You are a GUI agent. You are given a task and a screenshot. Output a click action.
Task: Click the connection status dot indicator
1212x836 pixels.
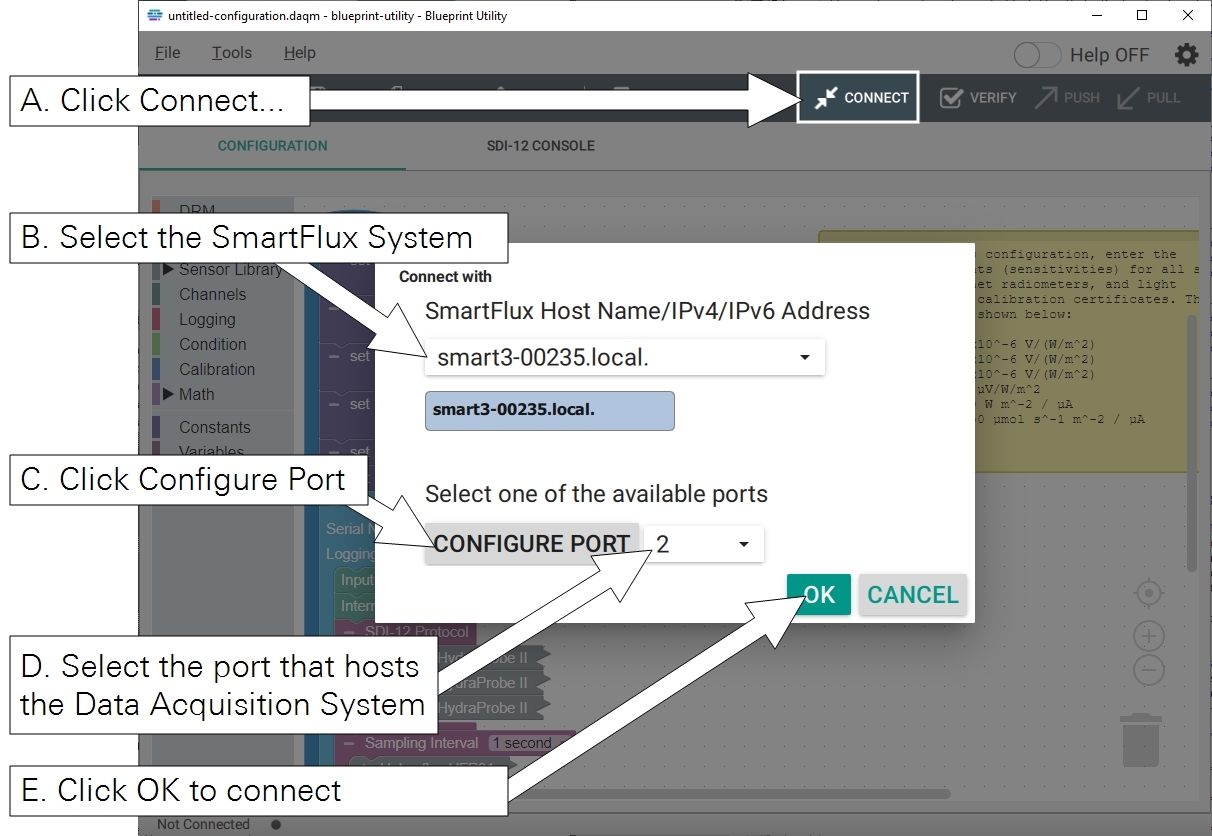coord(276,825)
